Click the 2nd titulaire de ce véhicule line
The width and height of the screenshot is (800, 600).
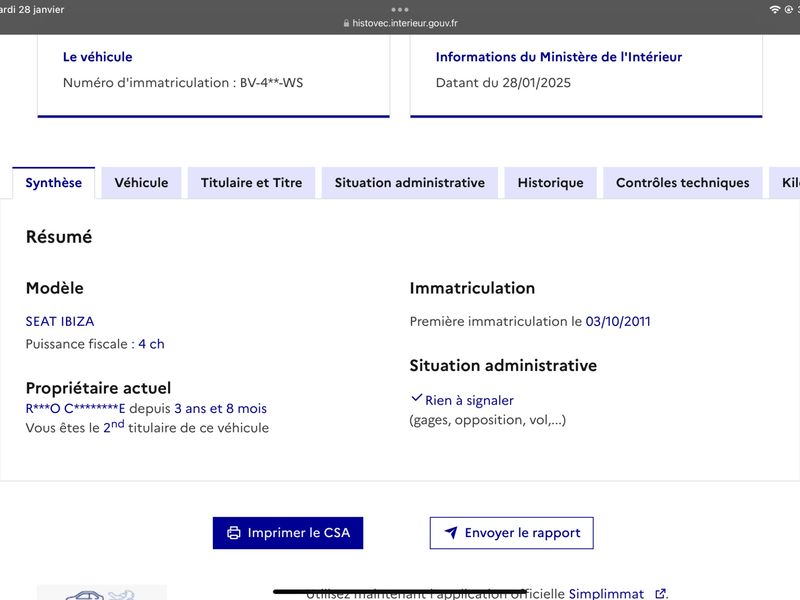coord(147,427)
